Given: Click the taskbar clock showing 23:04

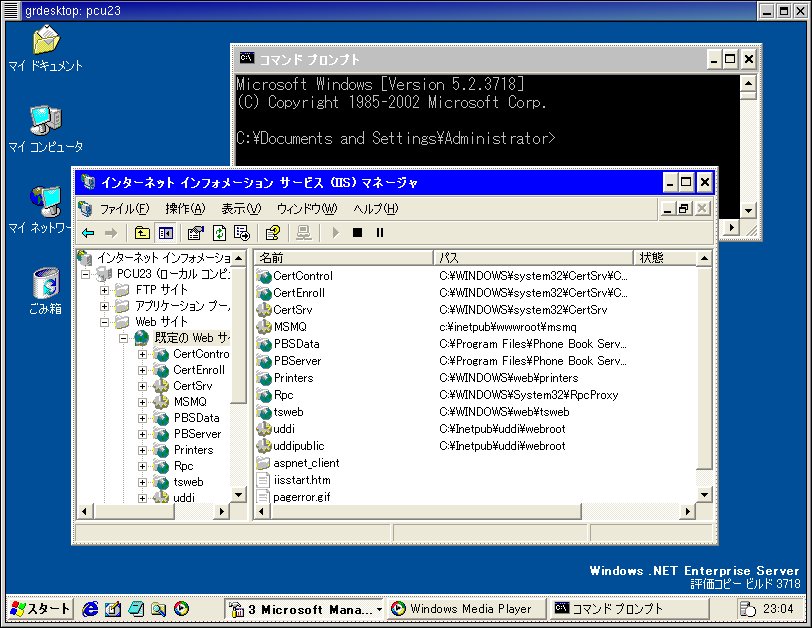Looking at the screenshot, I should pos(778,609).
